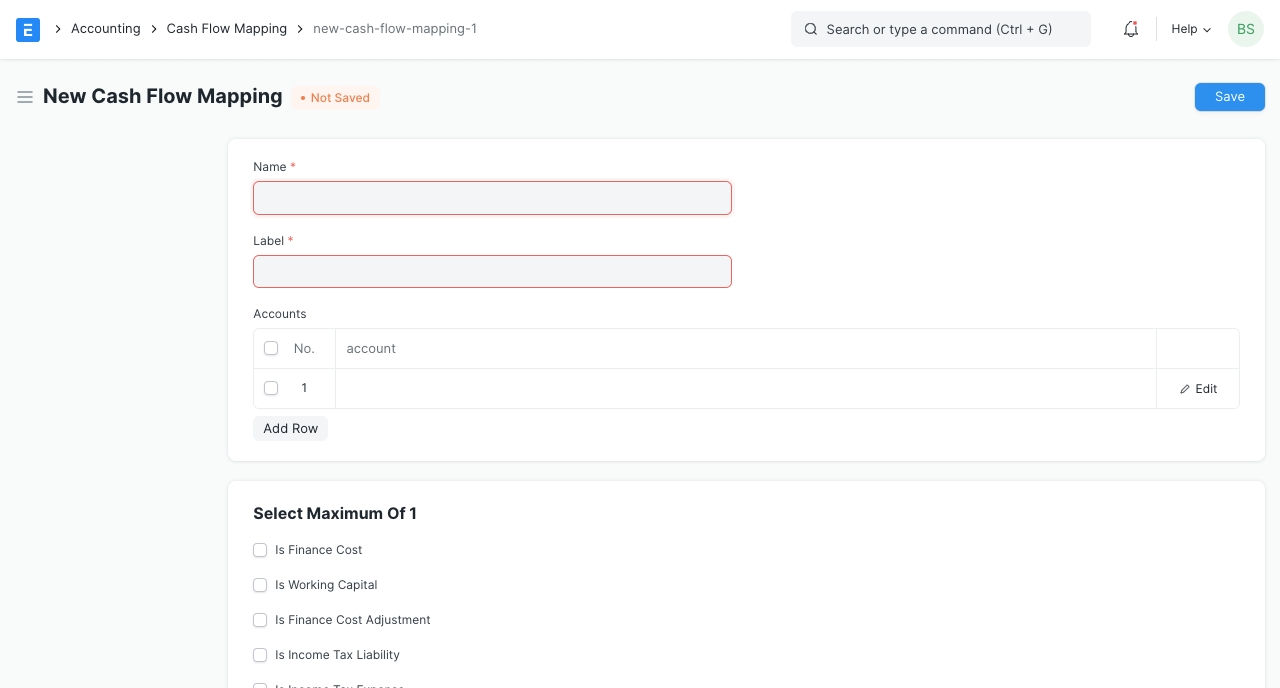Screen dimensions: 1280x688
Task: Go to Accounting breadcrumb
Action: (105, 29)
